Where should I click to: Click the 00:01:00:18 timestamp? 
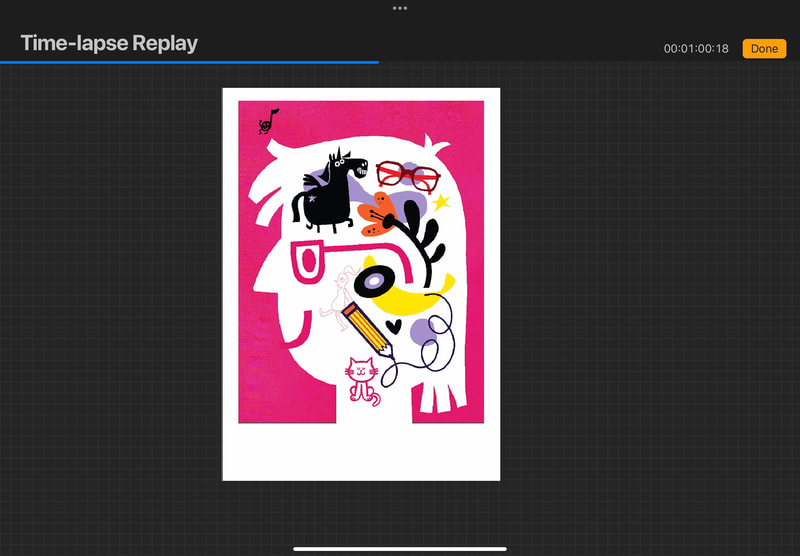[x=696, y=49]
